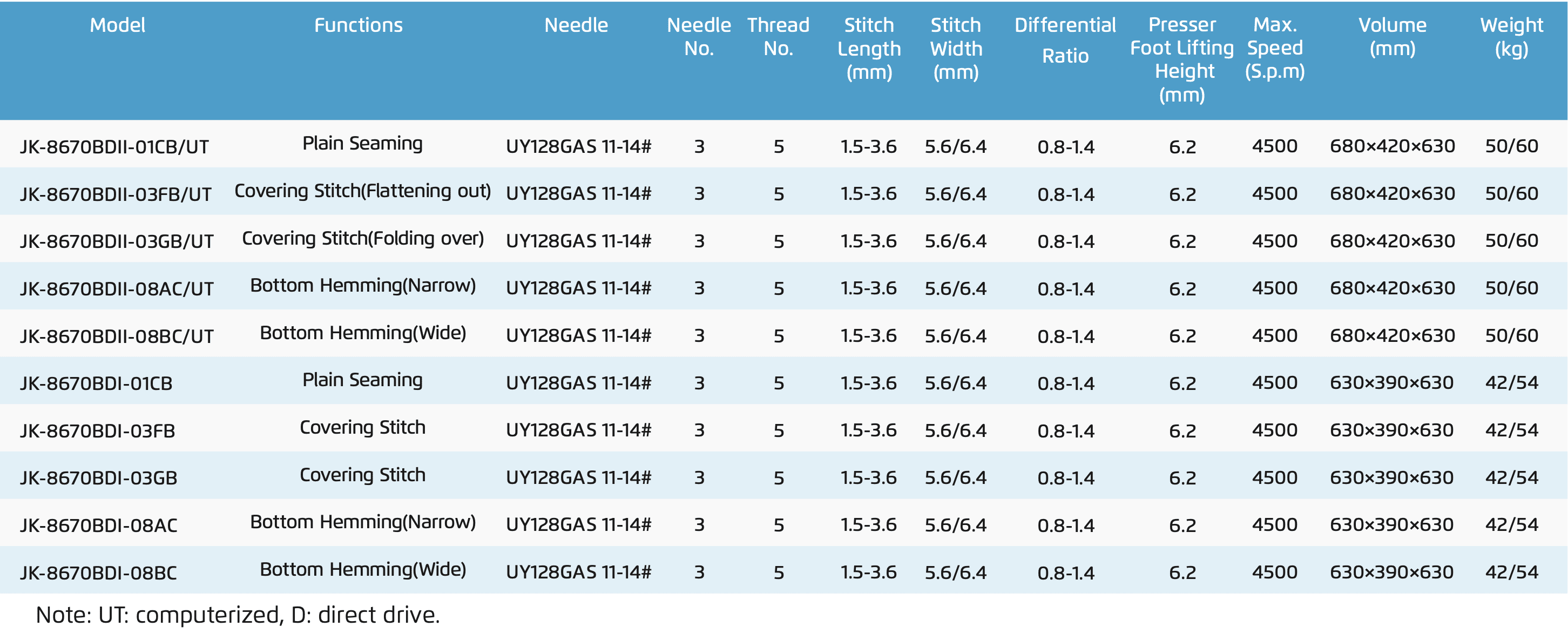Click Covering Stitch for JK-8670BDI-03FB
Screen dimensions: 1568x633
point(363,427)
